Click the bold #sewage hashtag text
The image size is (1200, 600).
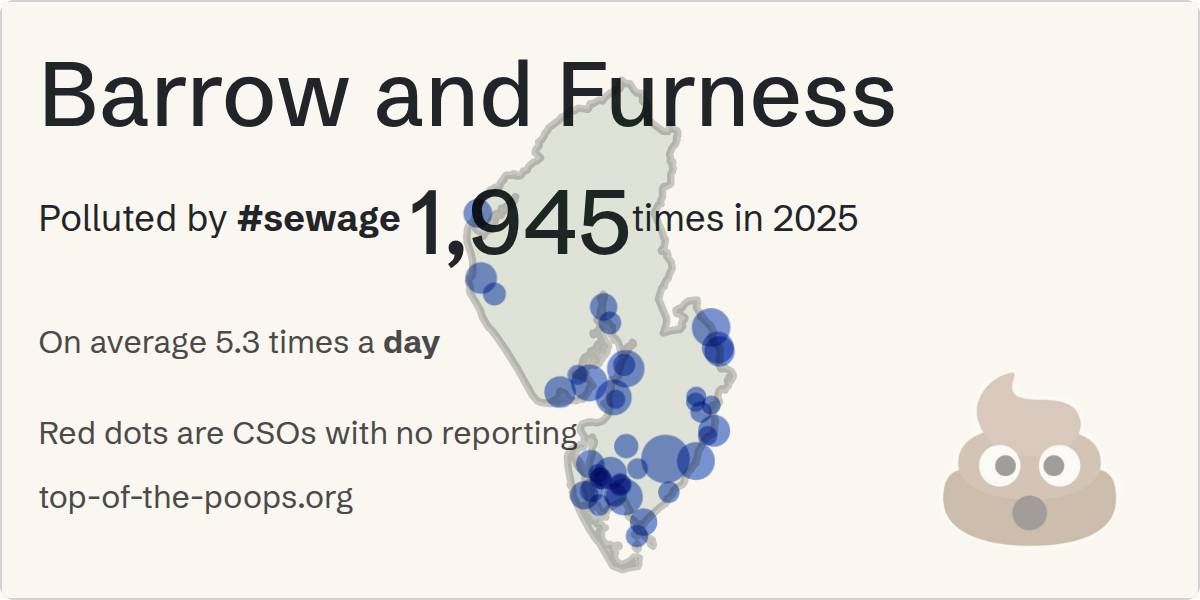pyautogui.click(x=318, y=218)
